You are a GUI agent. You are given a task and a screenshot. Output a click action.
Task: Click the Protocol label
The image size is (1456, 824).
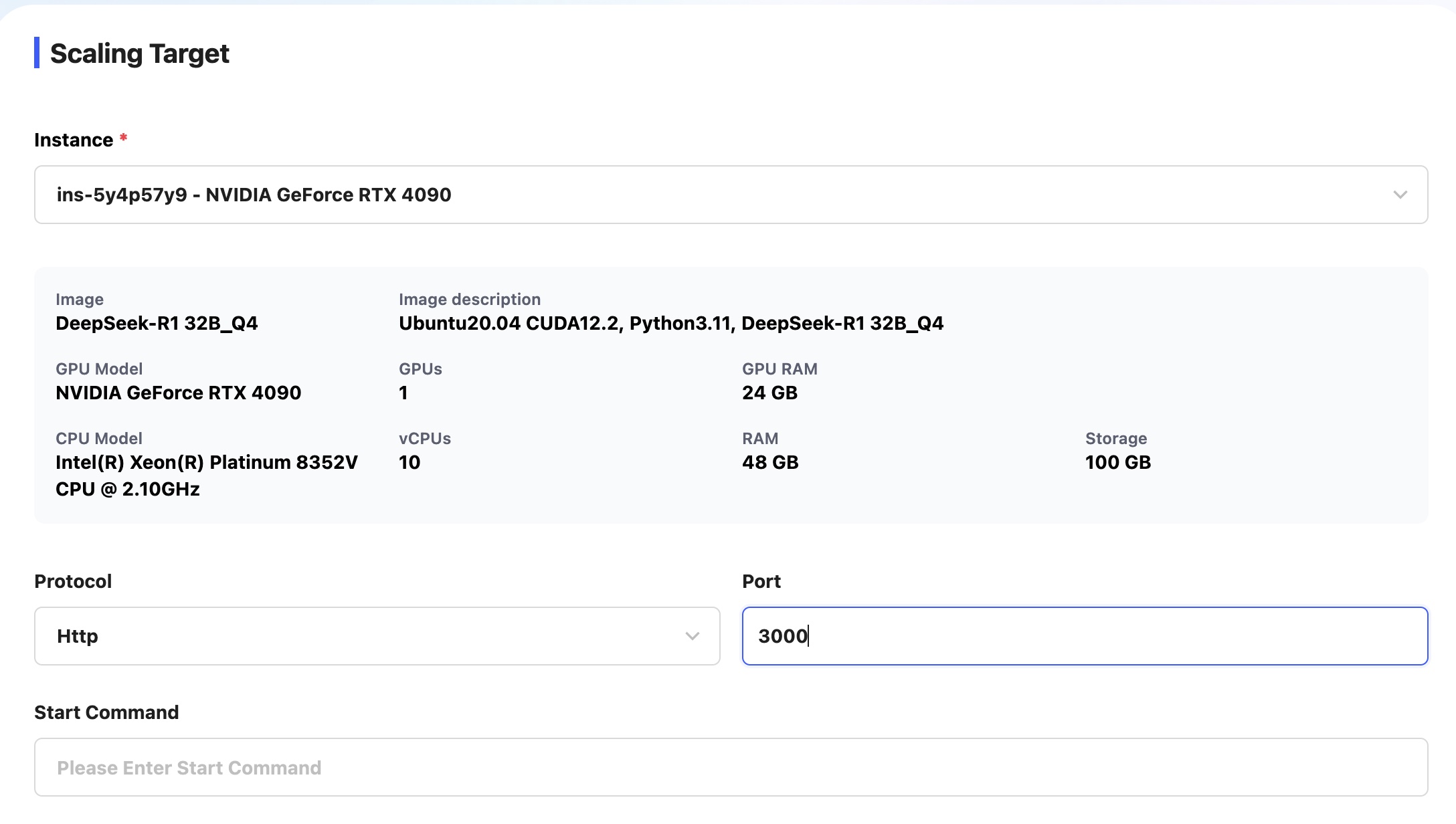(73, 581)
